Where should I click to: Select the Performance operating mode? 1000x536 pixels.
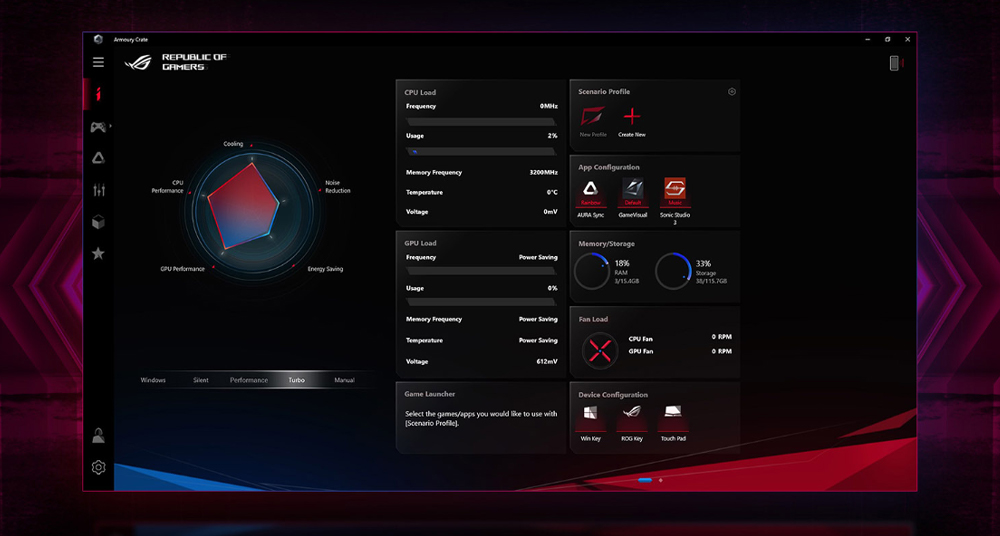tap(249, 380)
